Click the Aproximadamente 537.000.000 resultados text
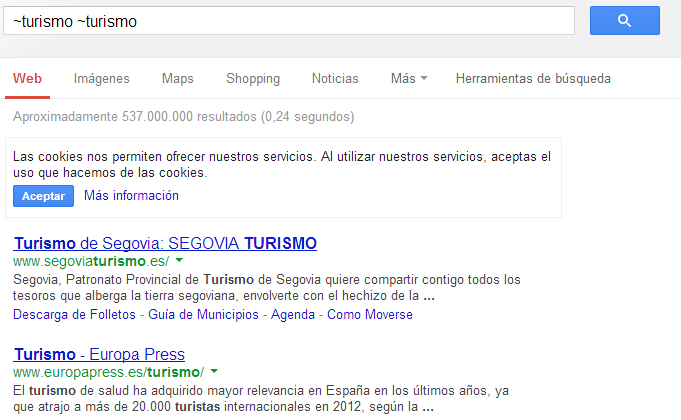The height and width of the screenshot is (420, 681). click(184, 117)
